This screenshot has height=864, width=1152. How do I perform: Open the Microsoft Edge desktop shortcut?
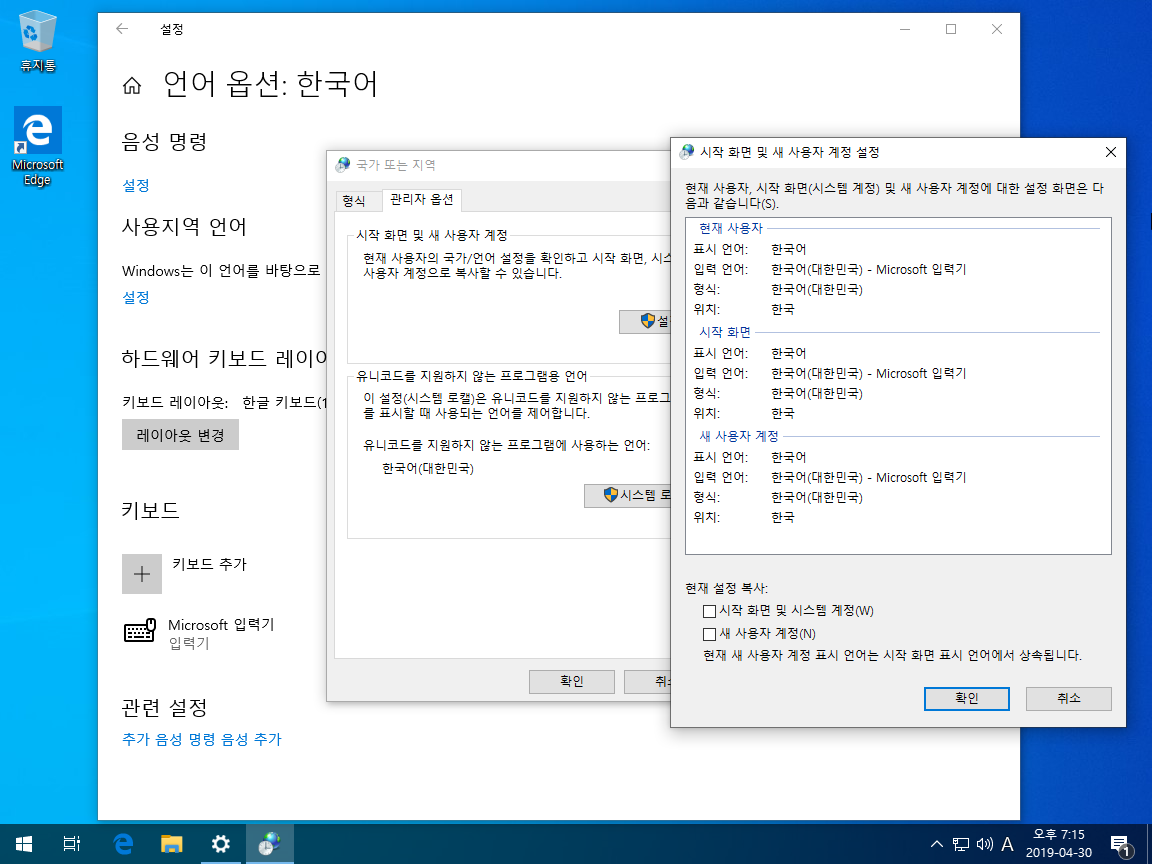37,147
